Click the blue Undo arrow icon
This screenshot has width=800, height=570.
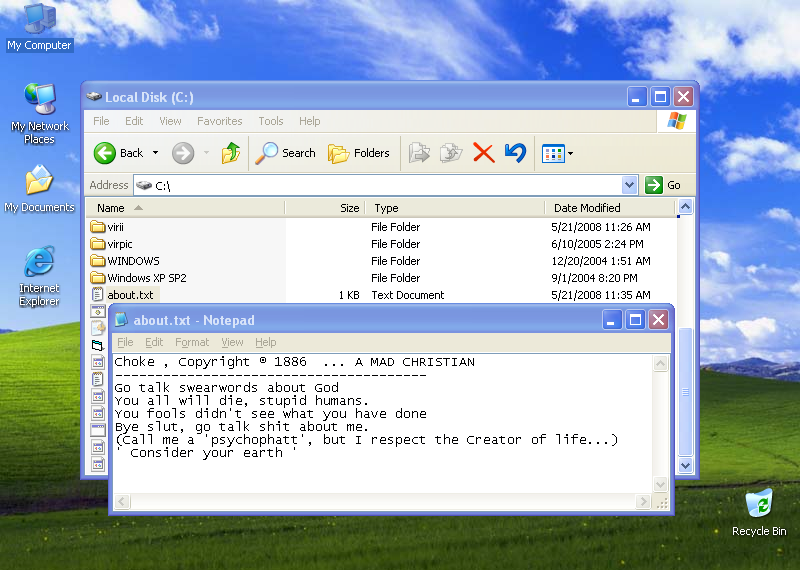[x=515, y=153]
